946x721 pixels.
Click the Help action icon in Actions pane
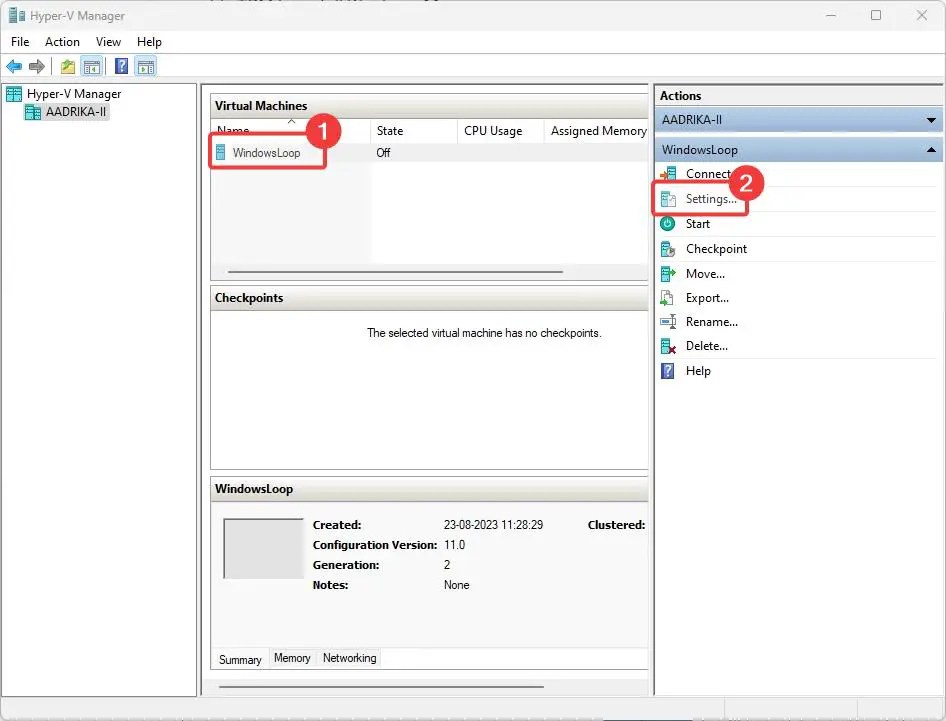[x=668, y=370]
